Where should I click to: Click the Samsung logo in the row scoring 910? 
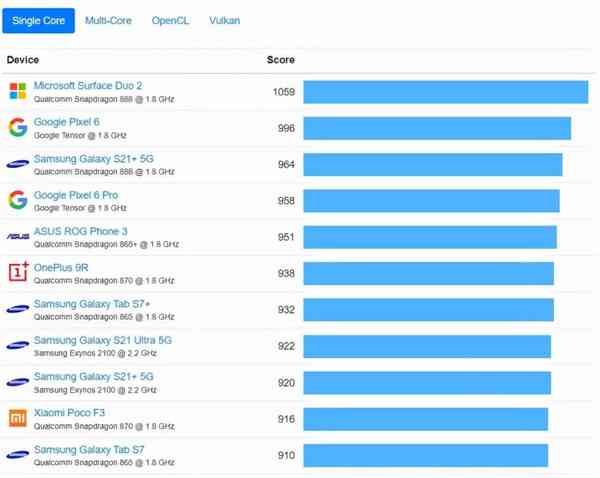[x=18, y=455]
